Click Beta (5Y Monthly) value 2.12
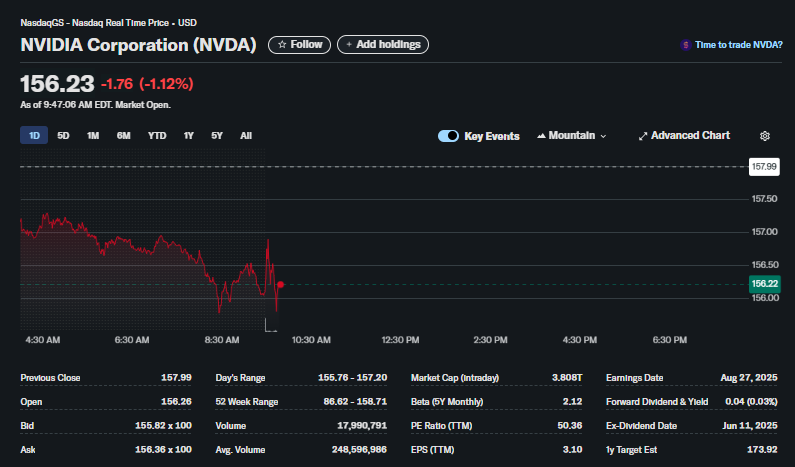This screenshot has height=467, width=795. (572, 402)
